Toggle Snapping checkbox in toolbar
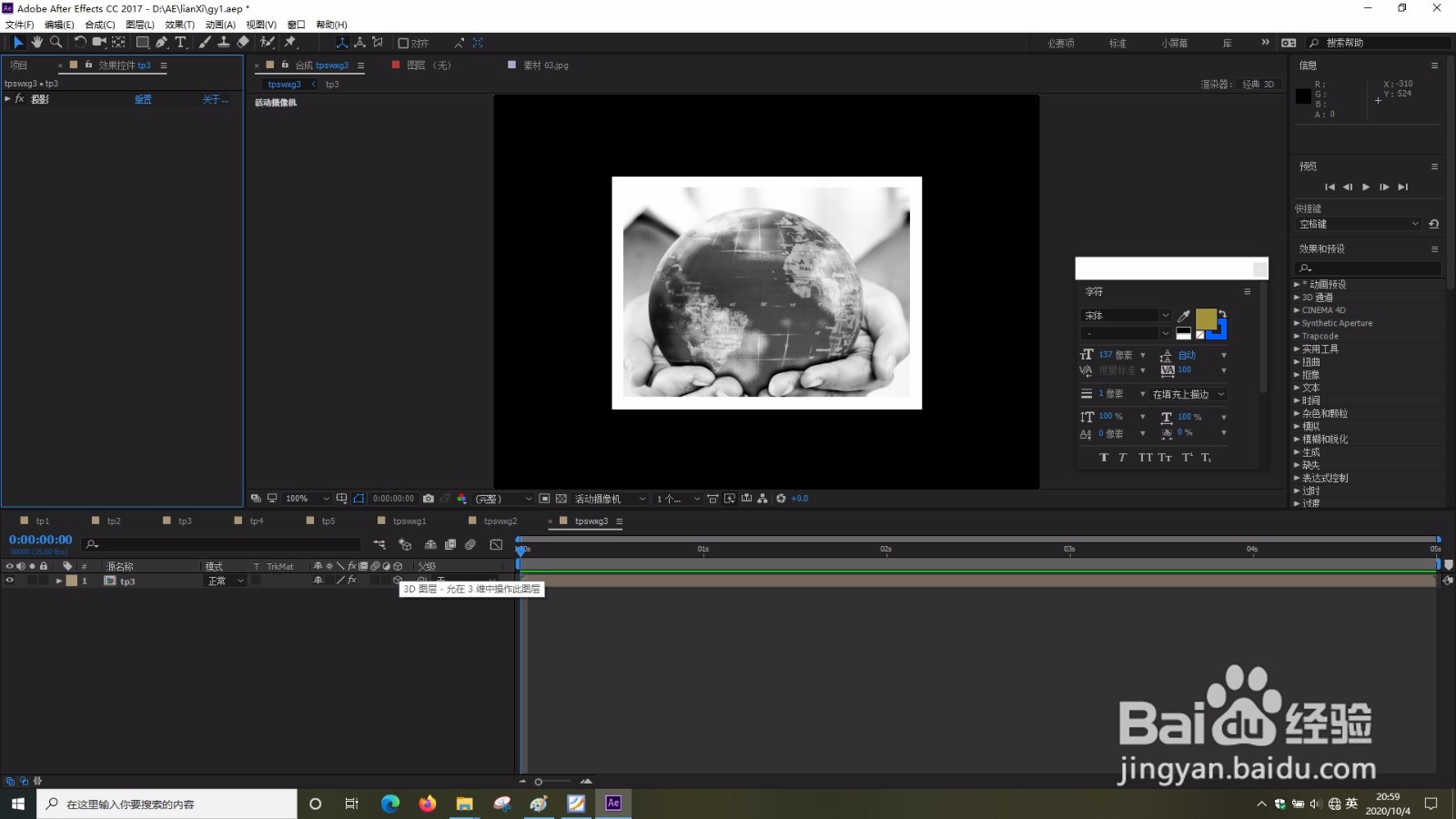The image size is (1456, 819). click(403, 43)
